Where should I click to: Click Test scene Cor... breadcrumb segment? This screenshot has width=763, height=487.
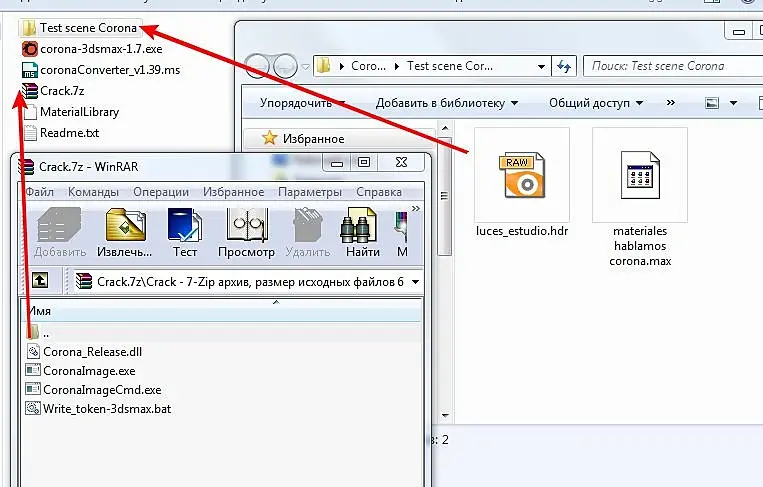(x=450, y=66)
